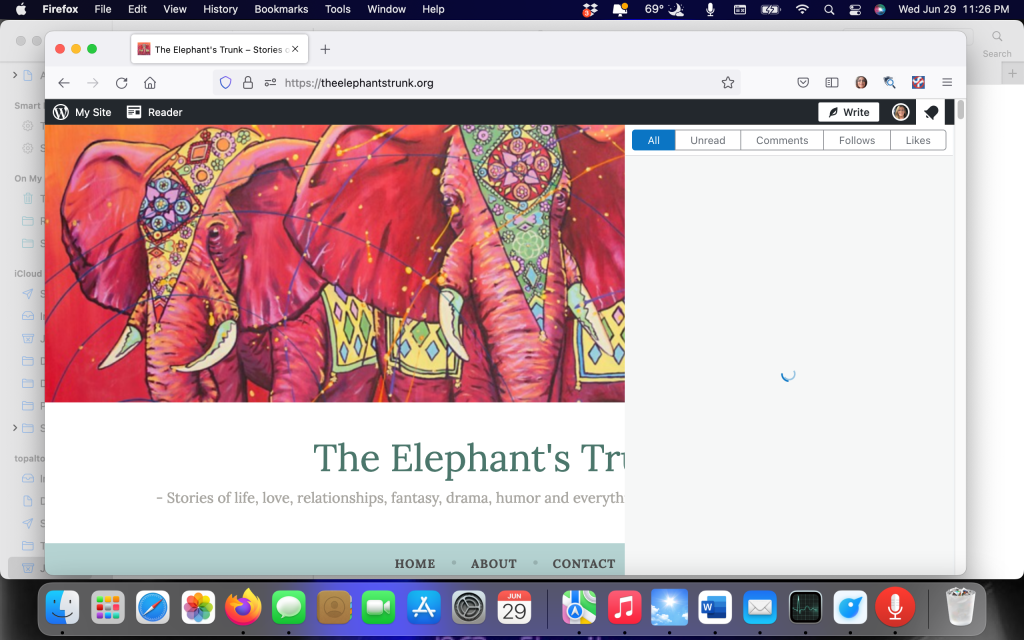Open the ABOUT page link

tap(494, 563)
